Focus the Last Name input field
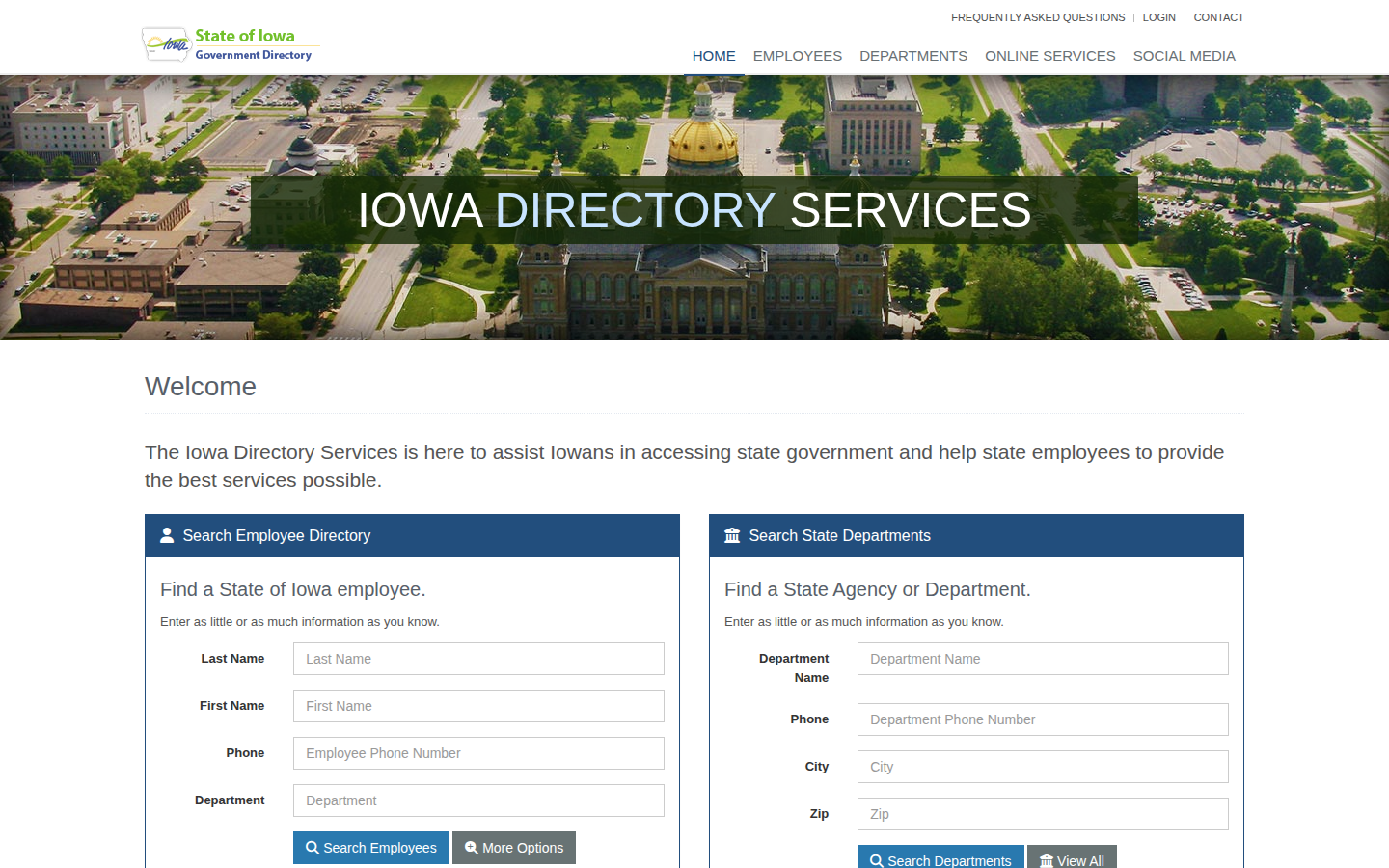The width and height of the screenshot is (1389, 868). tap(478, 659)
